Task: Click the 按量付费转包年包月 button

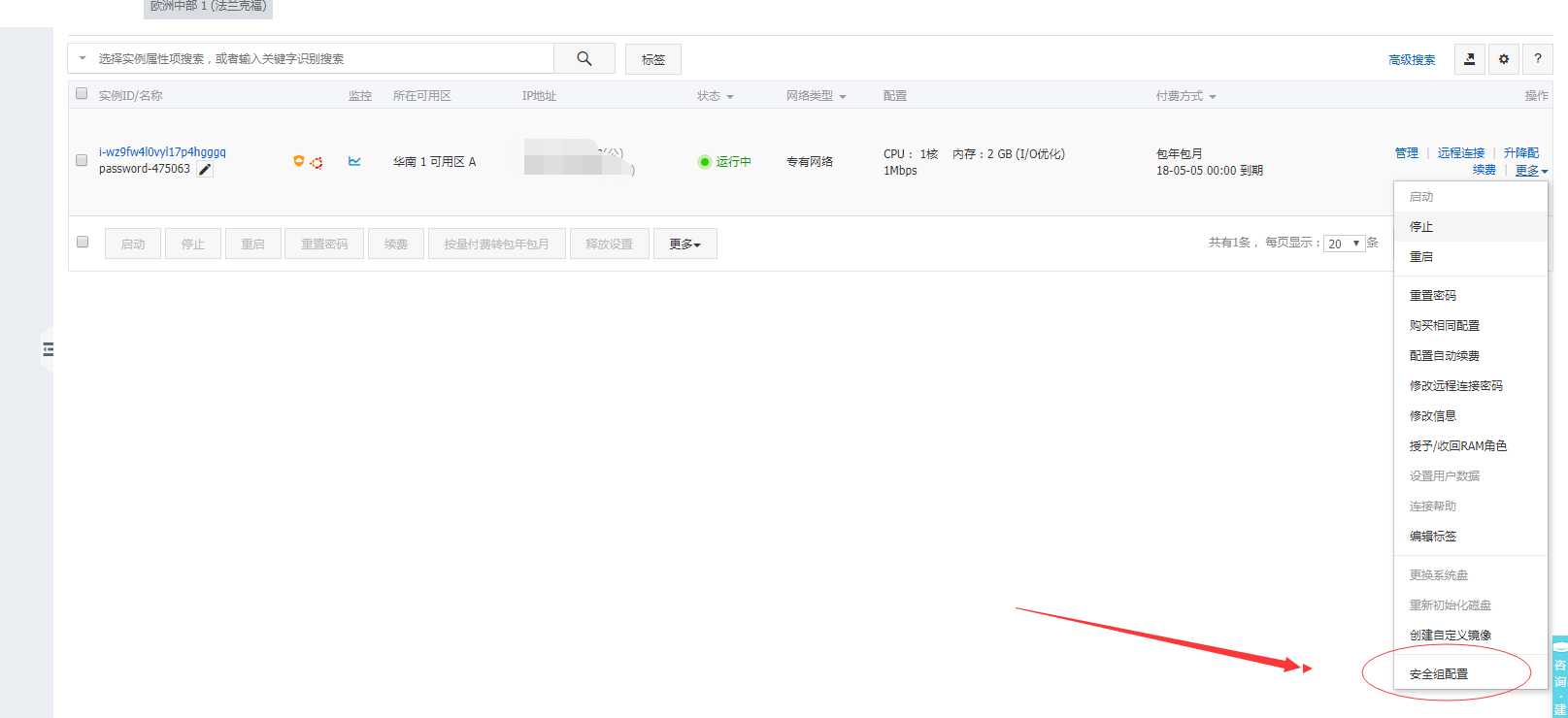Action: tap(496, 244)
